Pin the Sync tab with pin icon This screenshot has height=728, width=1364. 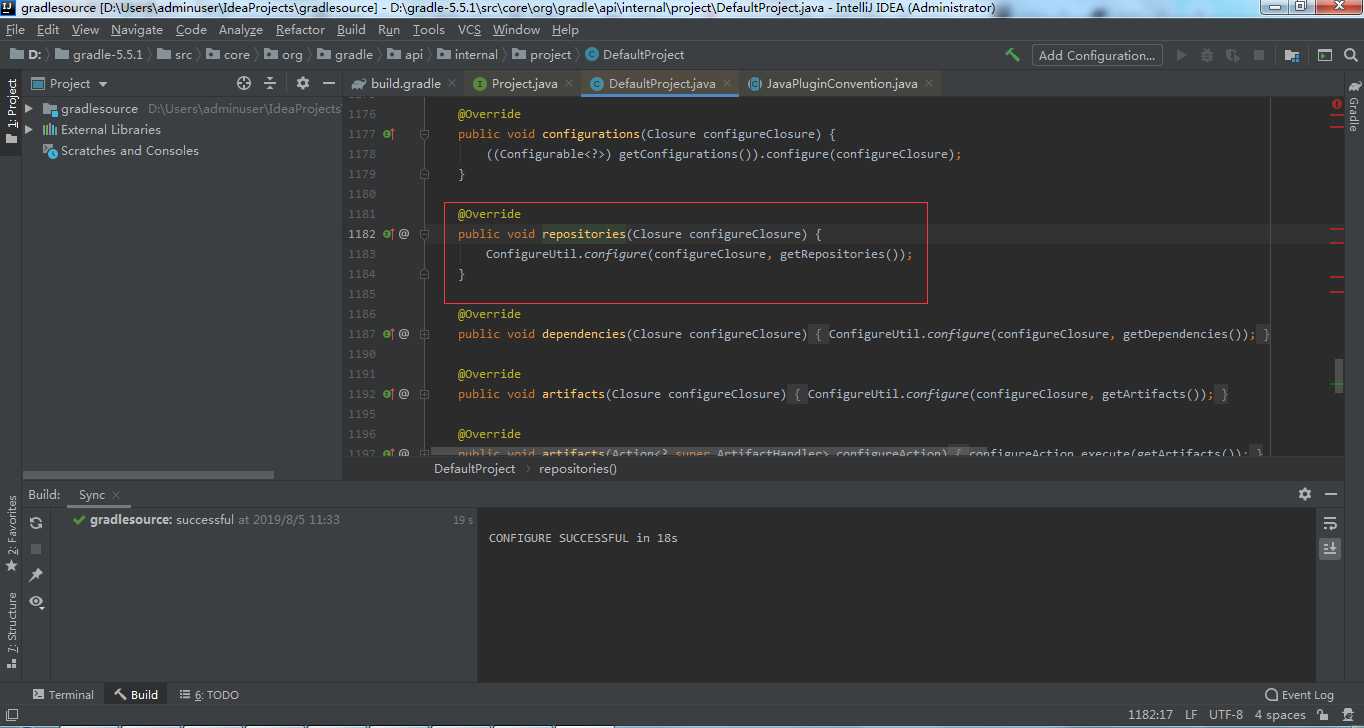click(36, 575)
